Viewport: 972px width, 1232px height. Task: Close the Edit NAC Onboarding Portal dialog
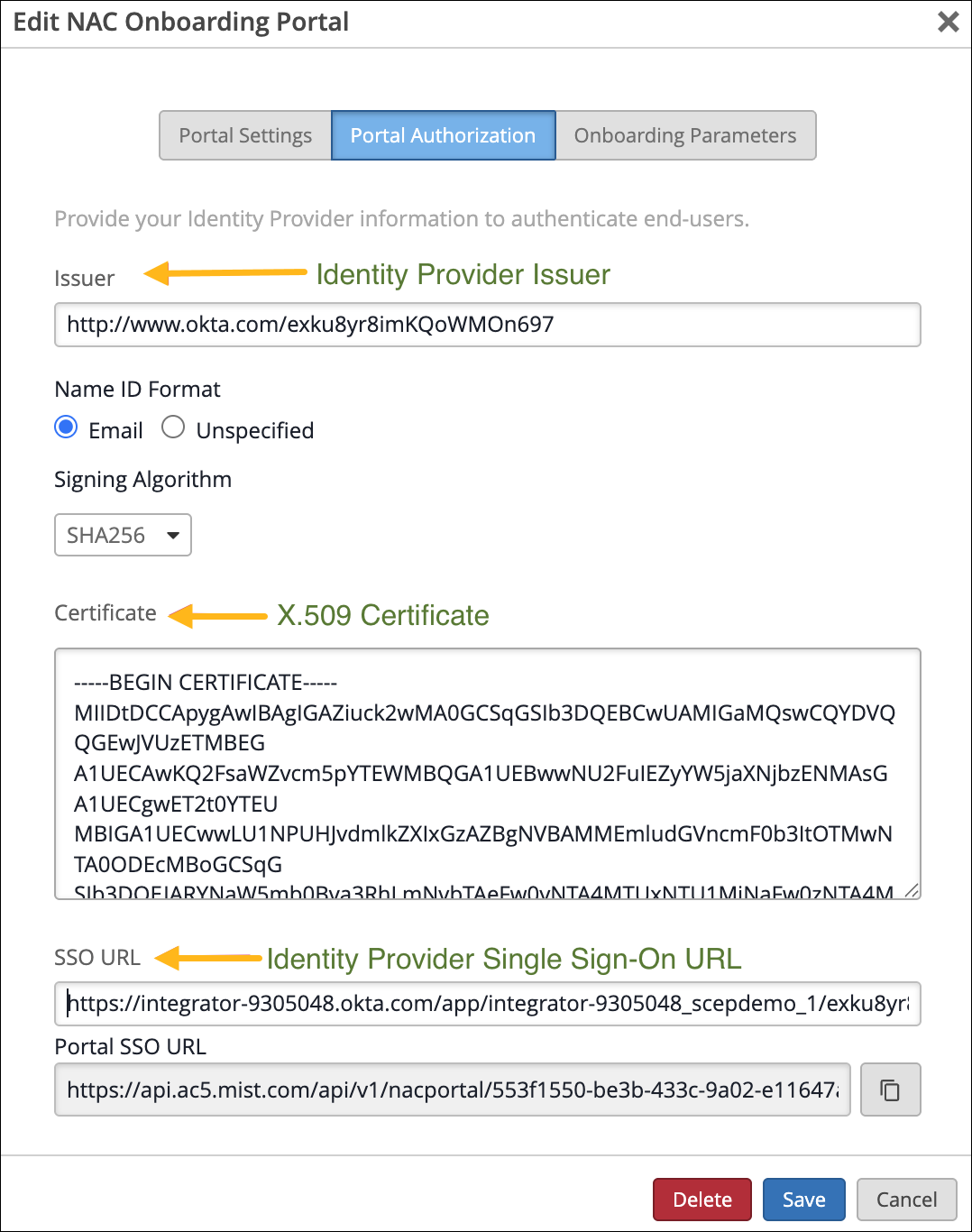(948, 22)
